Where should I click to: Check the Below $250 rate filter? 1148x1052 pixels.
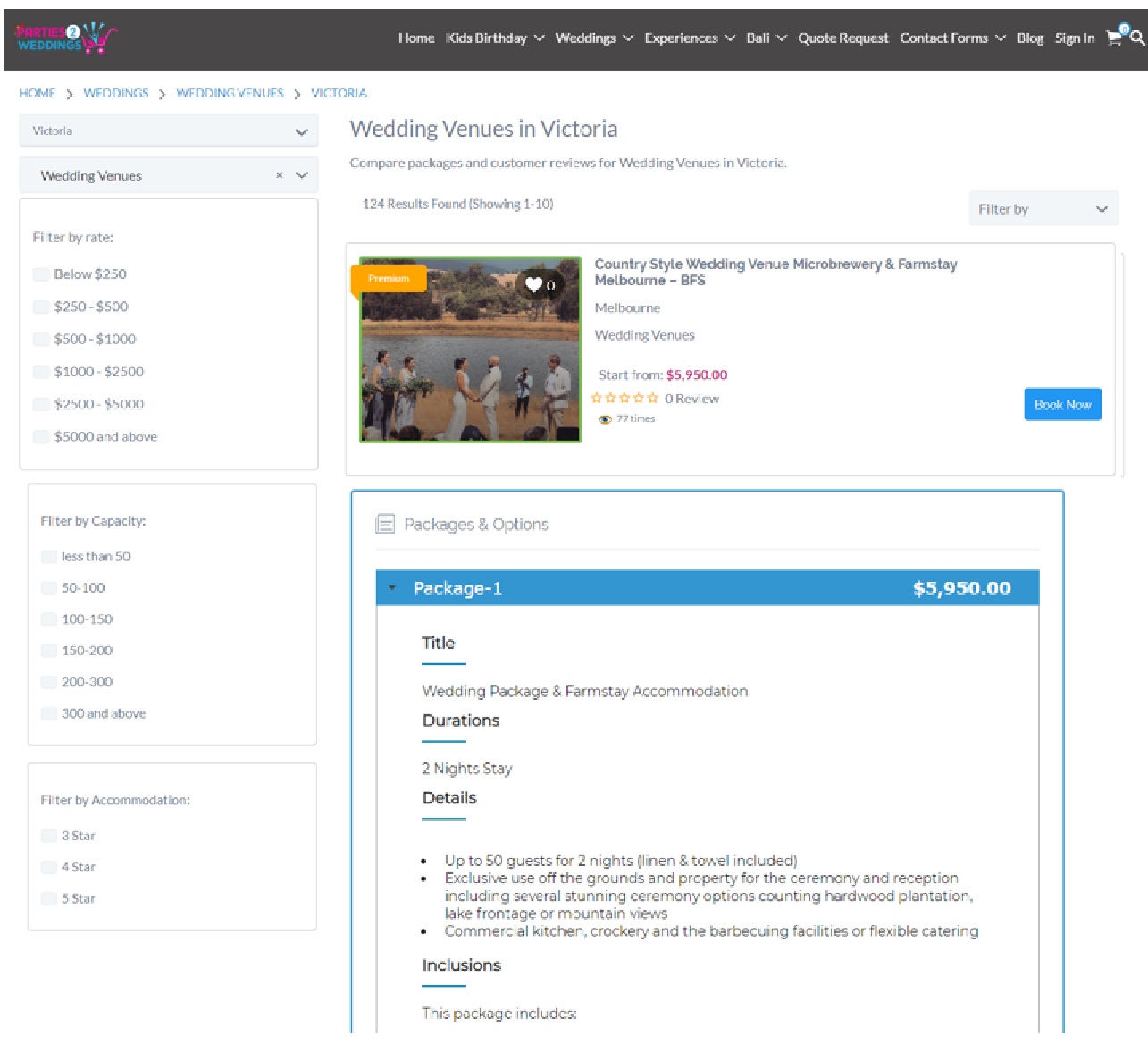(x=41, y=274)
